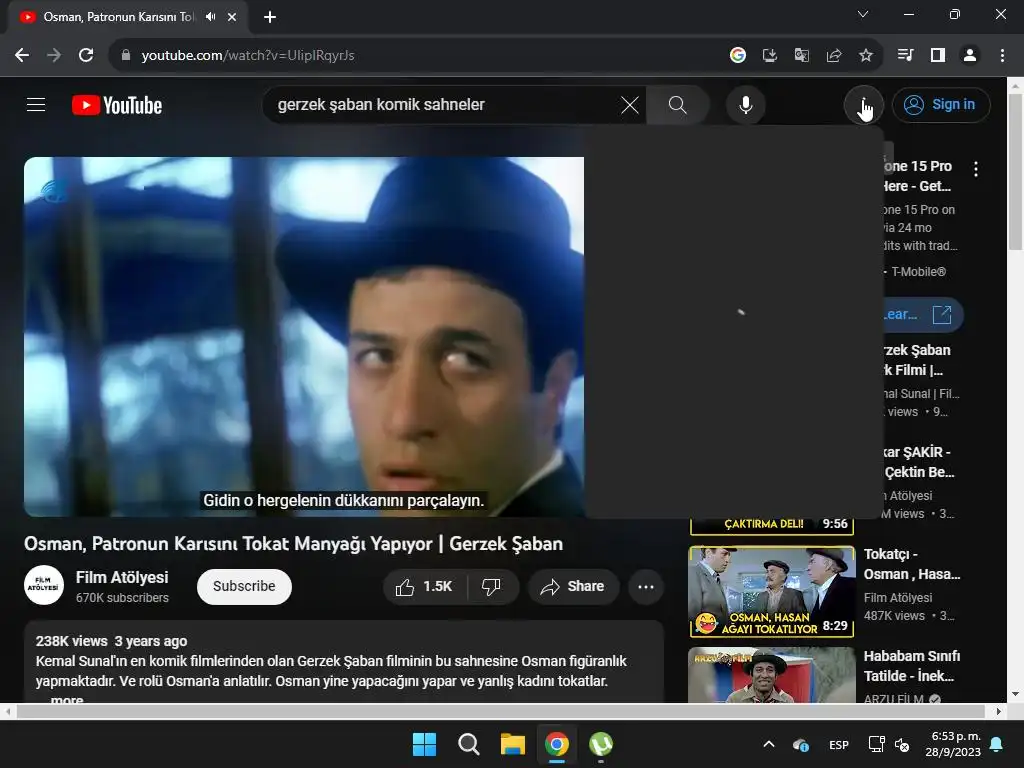The image size is (1024, 768).
Task: Open the Chrome profile icon
Action: (x=970, y=56)
